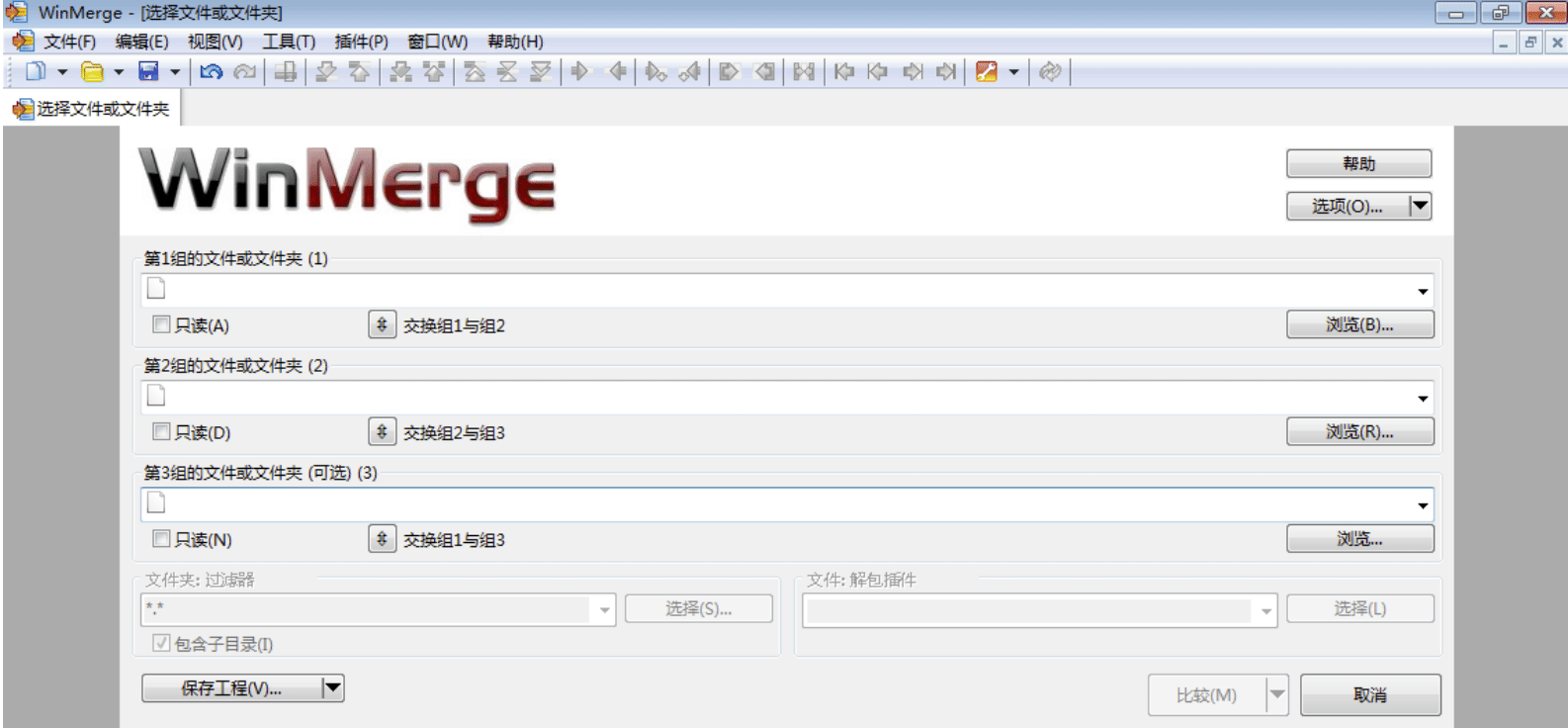Swap groups 1 and 2 icon button
The height and width of the screenshot is (728, 1568).
[382, 324]
